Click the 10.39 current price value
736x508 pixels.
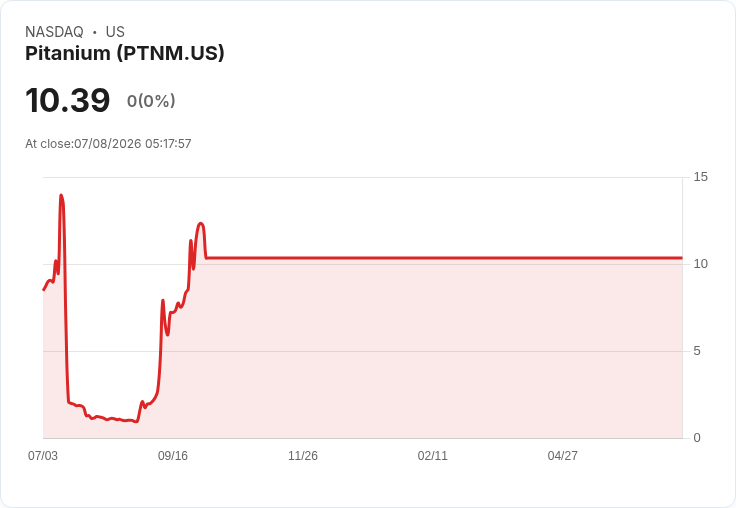(x=68, y=100)
